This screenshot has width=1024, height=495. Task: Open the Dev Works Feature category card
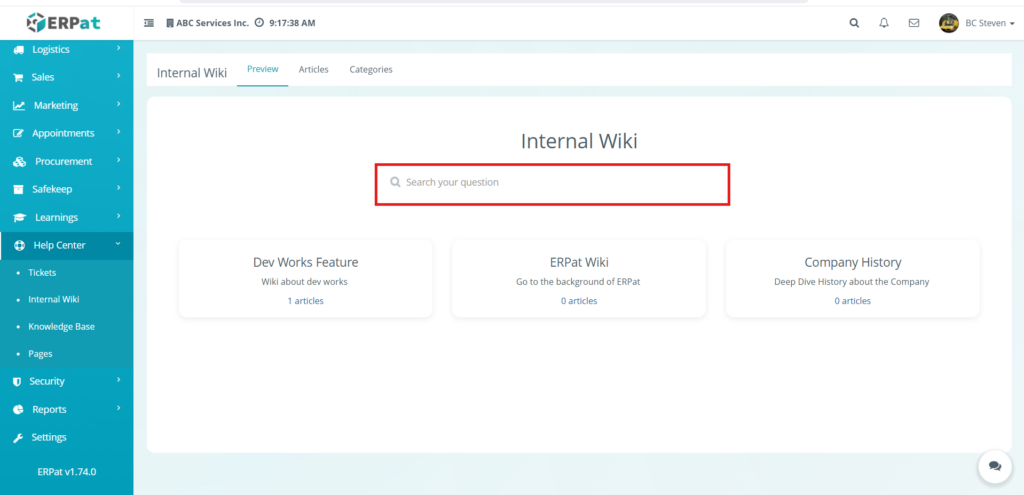(x=305, y=263)
